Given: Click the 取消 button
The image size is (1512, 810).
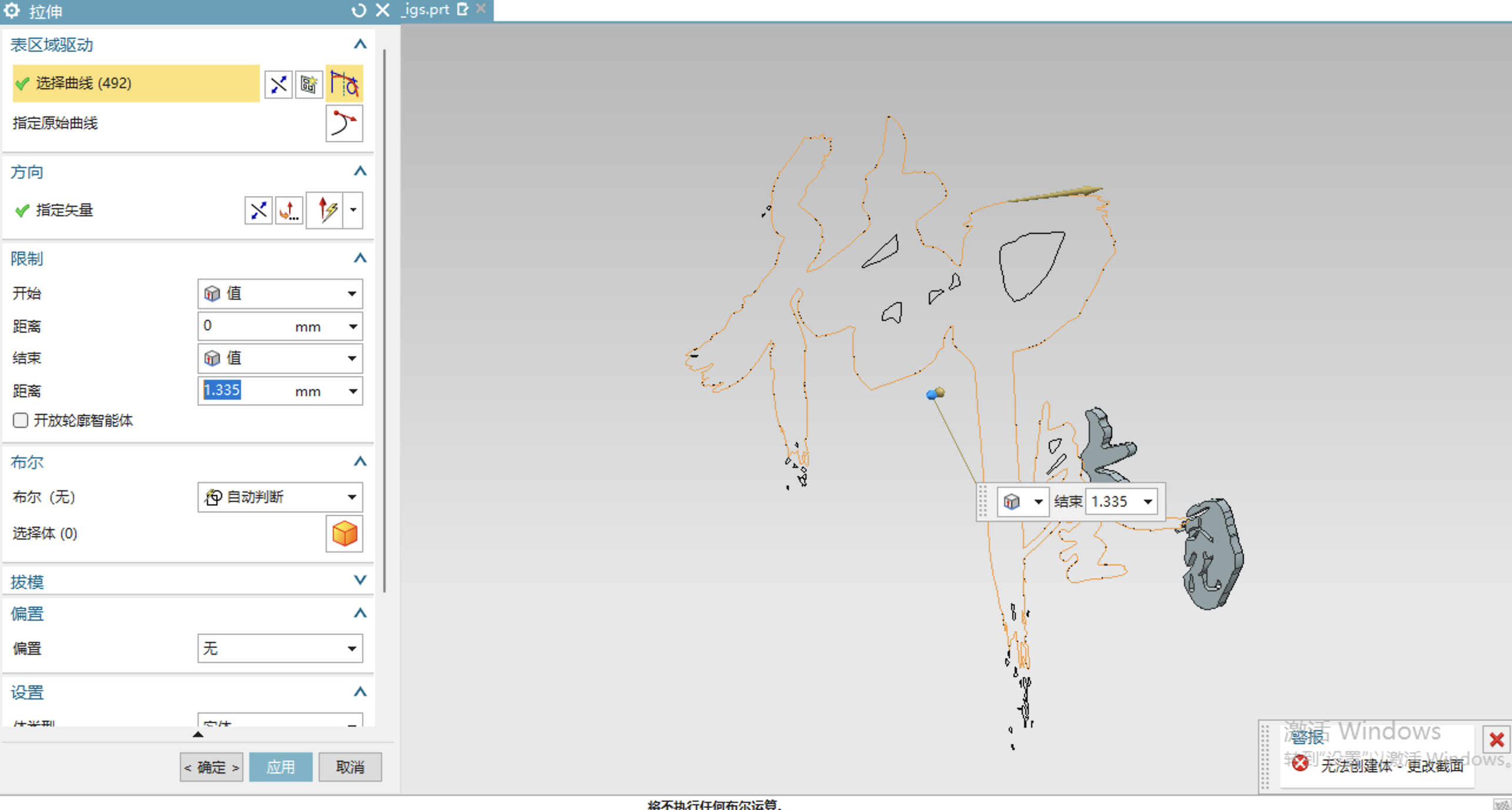Looking at the screenshot, I should [x=350, y=767].
